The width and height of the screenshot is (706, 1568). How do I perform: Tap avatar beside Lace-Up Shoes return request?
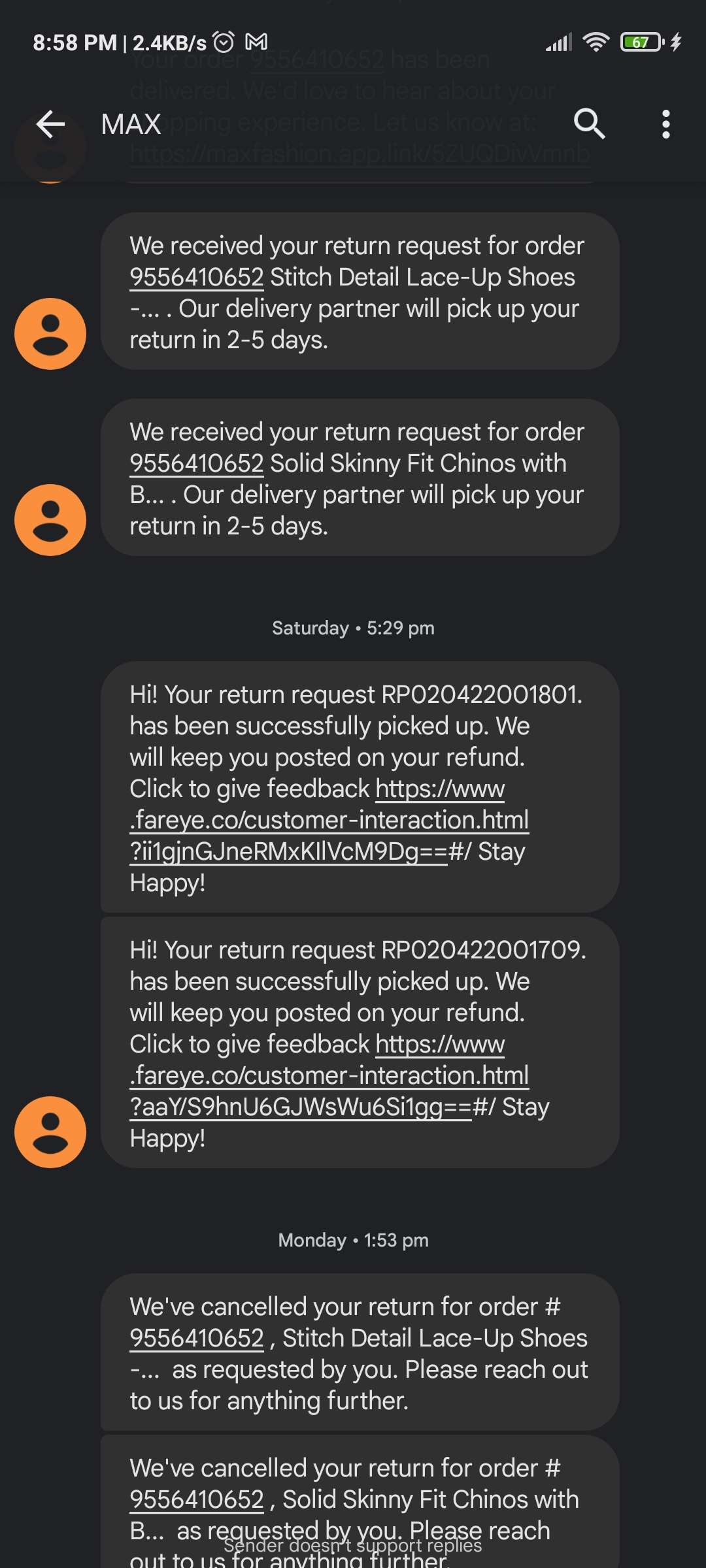coord(50,334)
